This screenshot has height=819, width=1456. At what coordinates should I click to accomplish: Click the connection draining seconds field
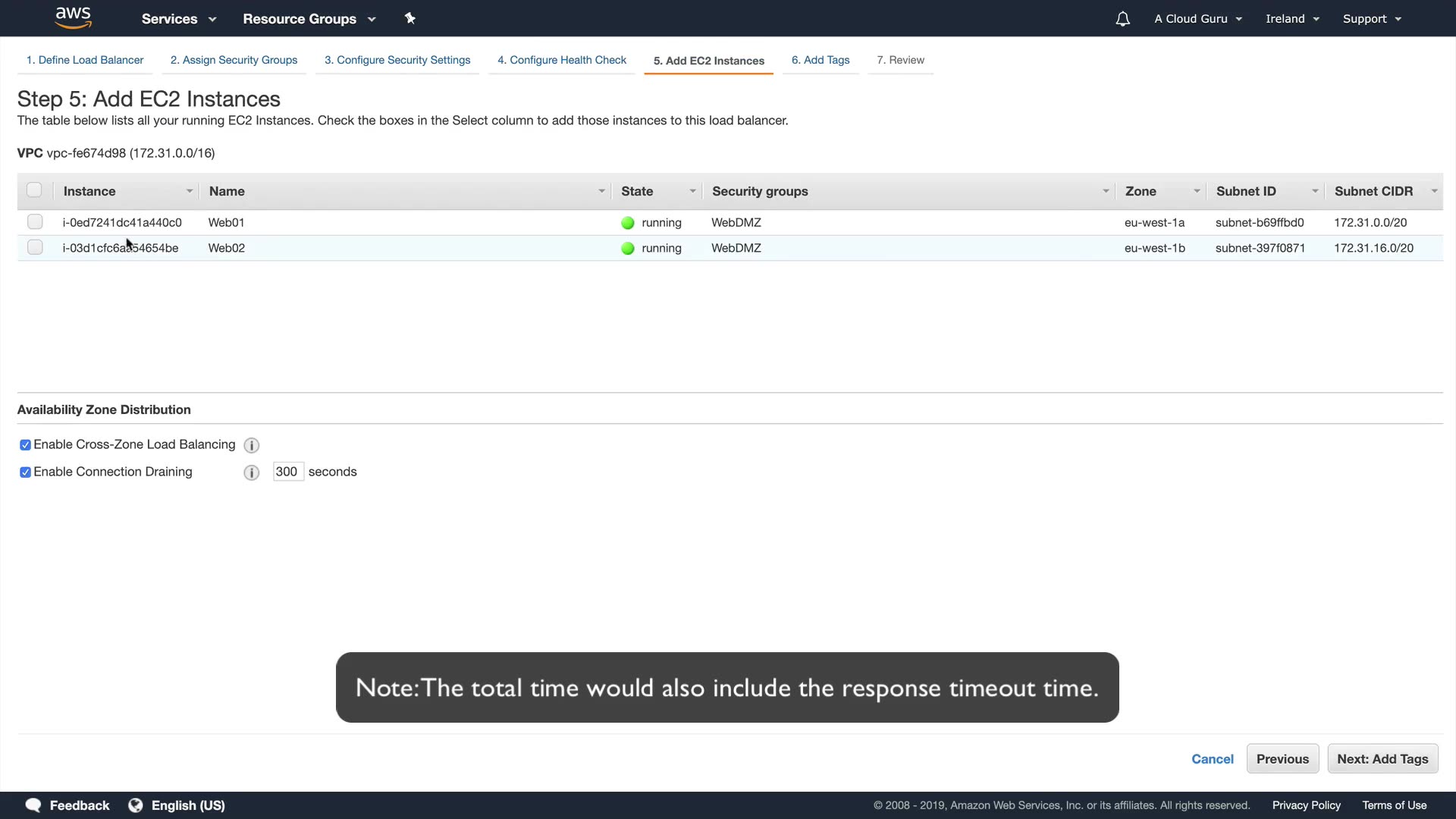[x=287, y=472]
